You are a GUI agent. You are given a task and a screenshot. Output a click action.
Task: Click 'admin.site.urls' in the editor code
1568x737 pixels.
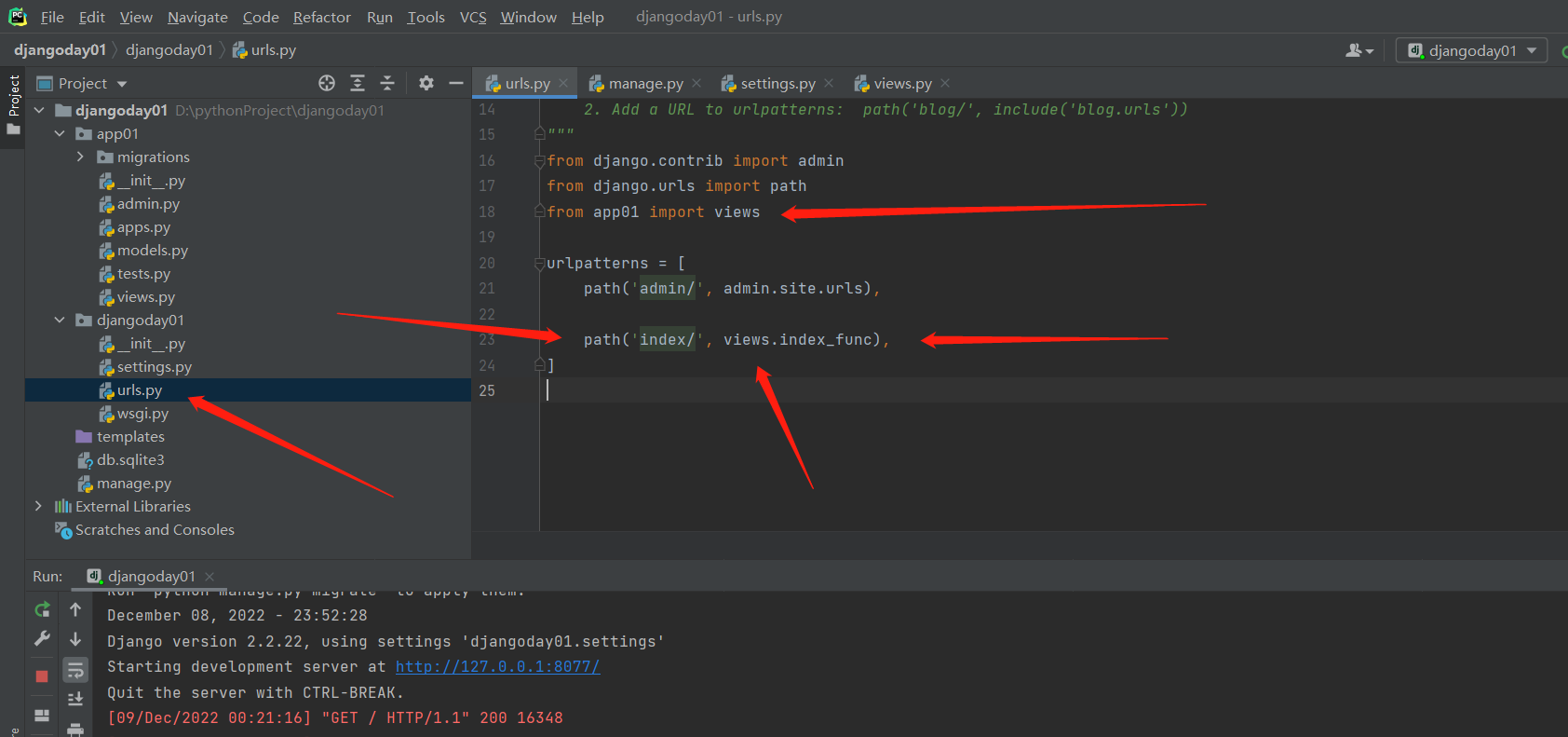click(793, 289)
